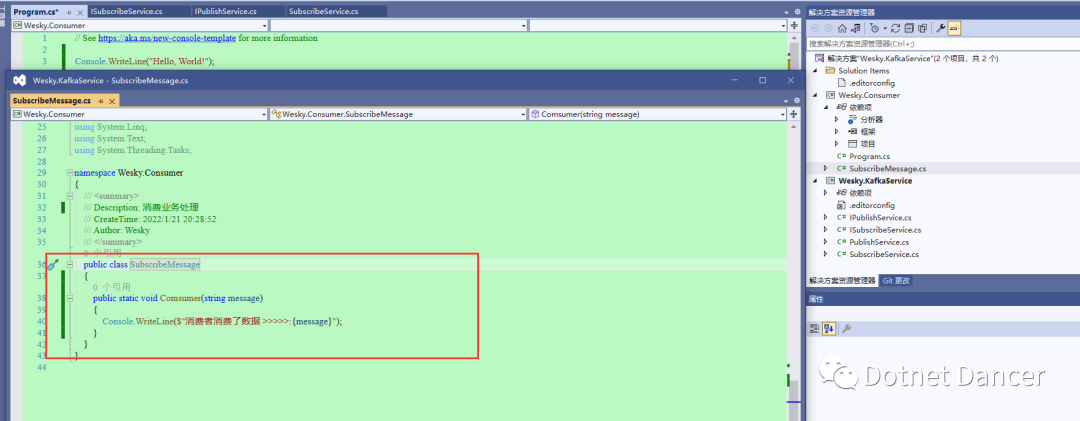Close the Program.cs* tab
Screen dimensions: 1080x421
(78, 12)
